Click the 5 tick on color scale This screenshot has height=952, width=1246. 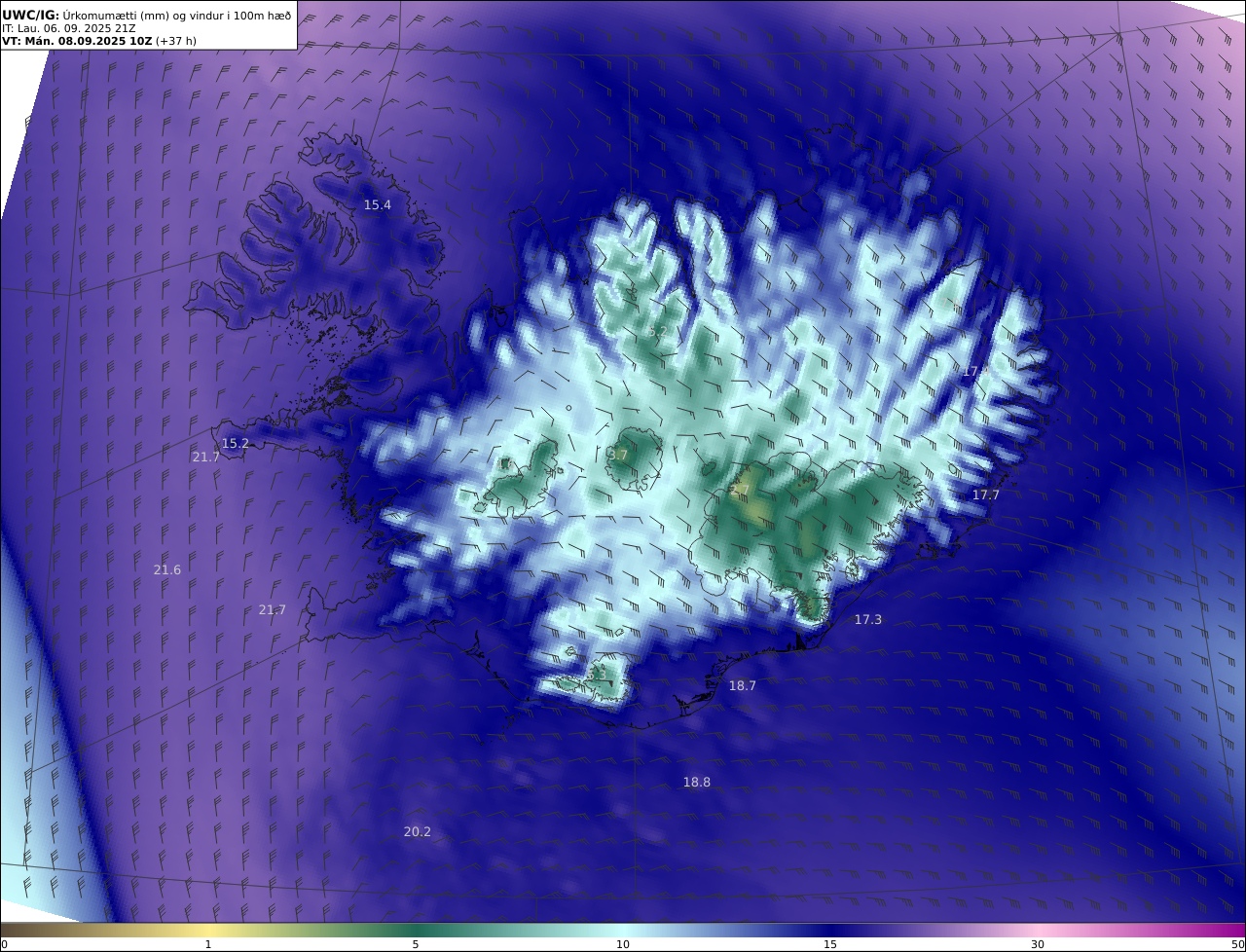click(x=416, y=944)
